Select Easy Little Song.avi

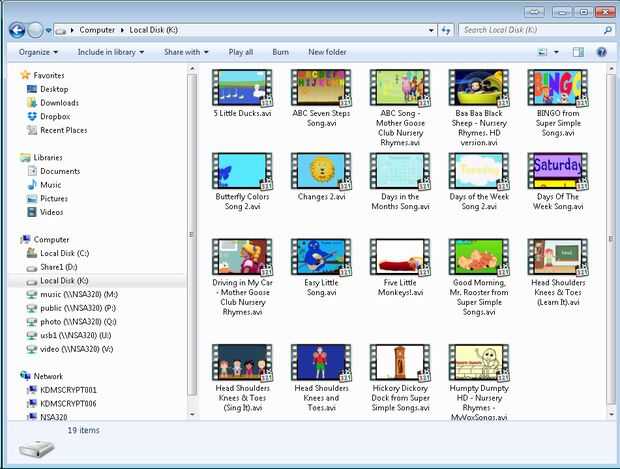point(321,268)
